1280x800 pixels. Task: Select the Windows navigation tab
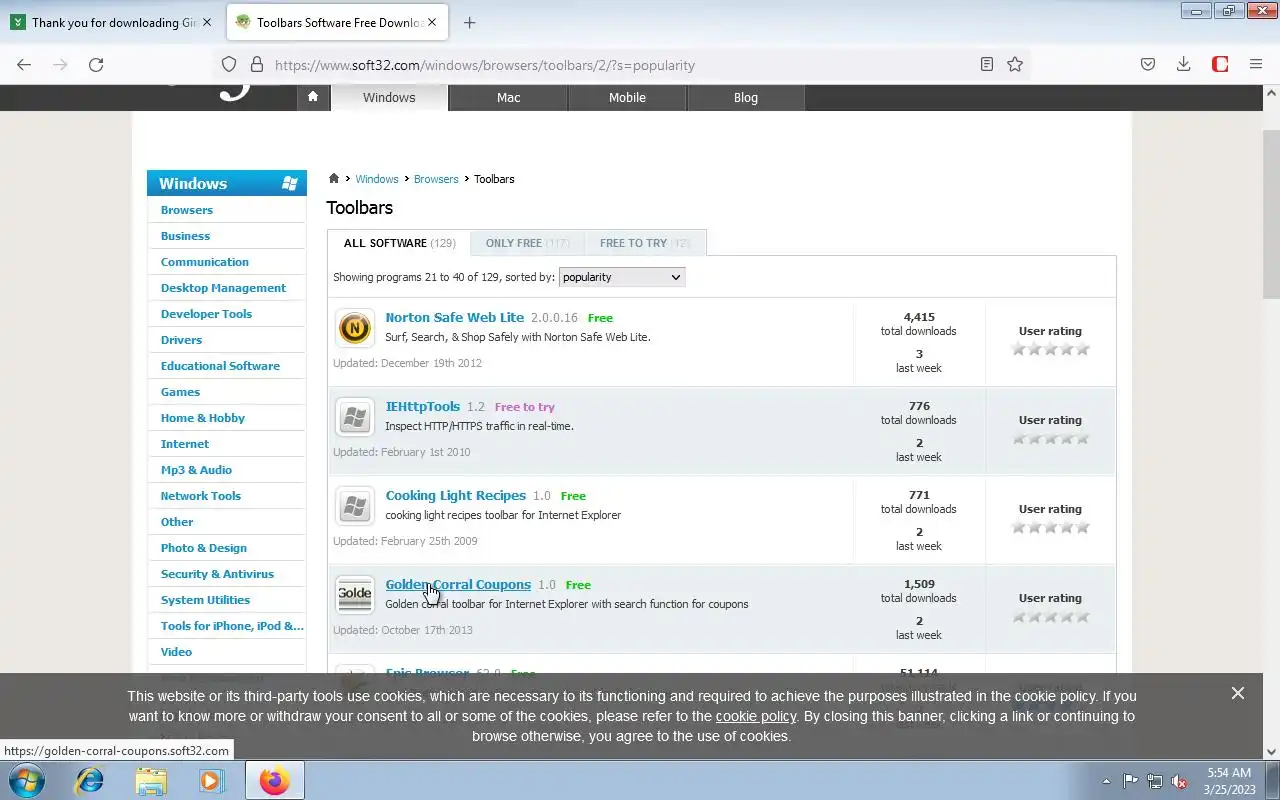(x=389, y=97)
